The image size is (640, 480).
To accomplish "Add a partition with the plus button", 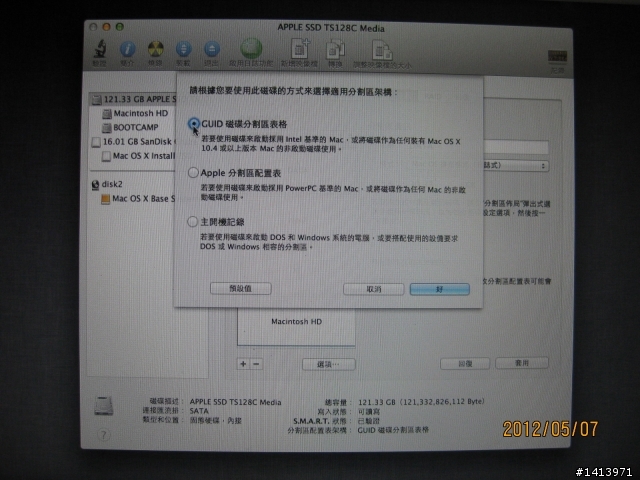I will pyautogui.click(x=243, y=364).
